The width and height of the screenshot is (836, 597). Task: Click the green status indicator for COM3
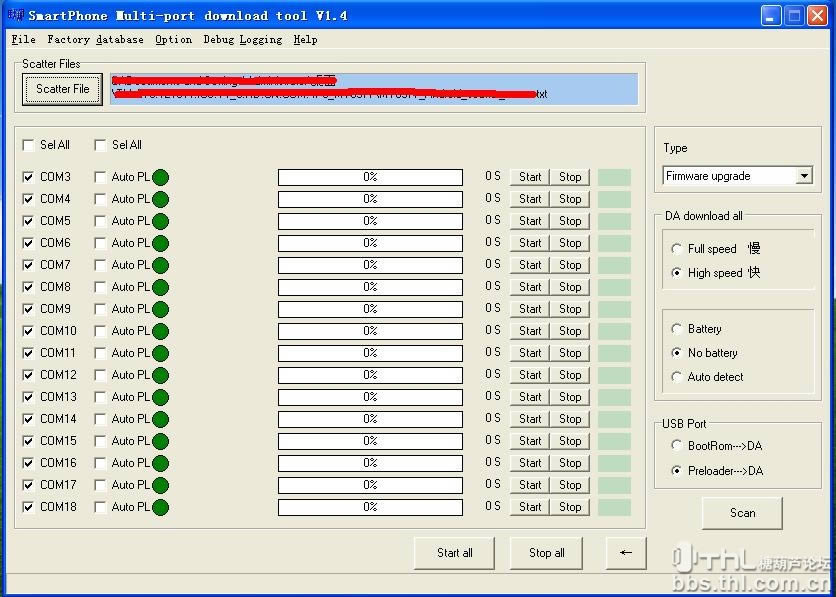pos(160,177)
